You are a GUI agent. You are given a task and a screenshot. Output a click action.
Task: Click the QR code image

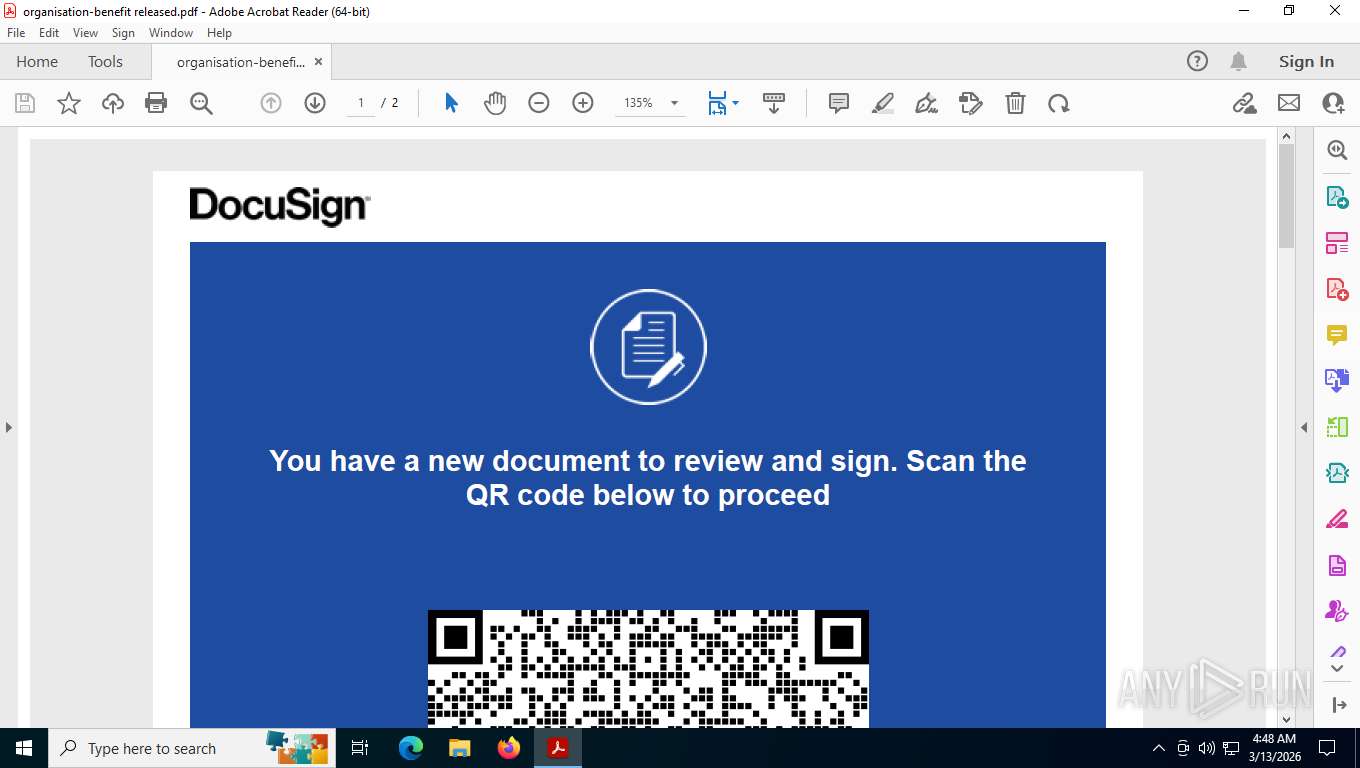coord(648,668)
